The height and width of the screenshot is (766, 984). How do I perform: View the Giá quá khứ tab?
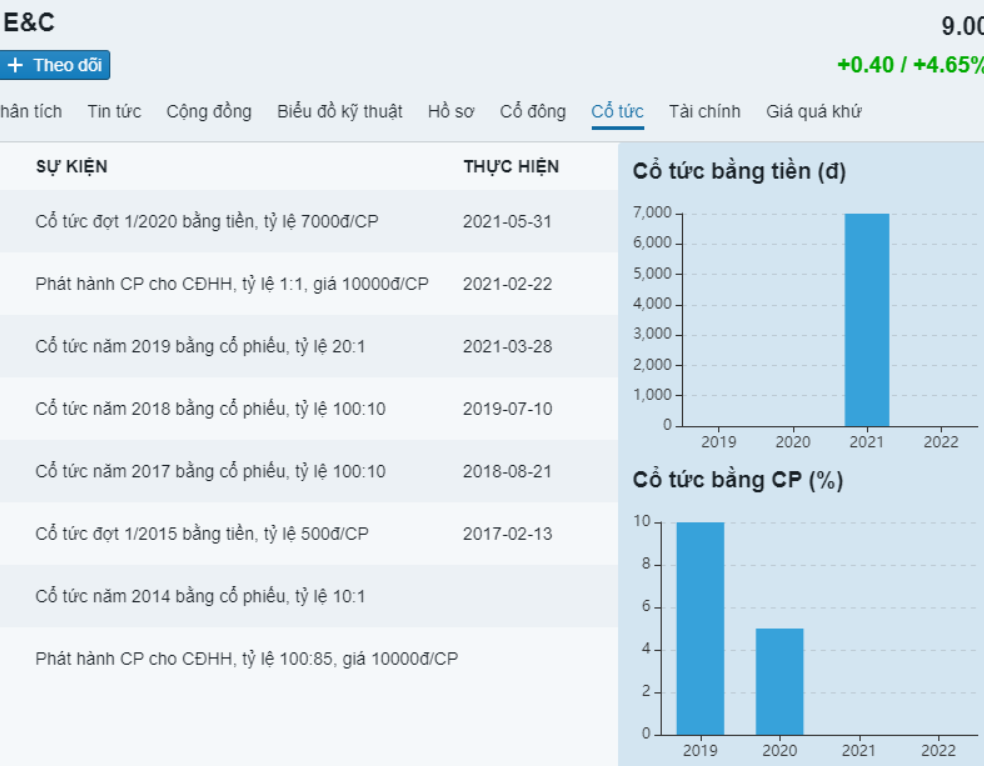tap(813, 111)
